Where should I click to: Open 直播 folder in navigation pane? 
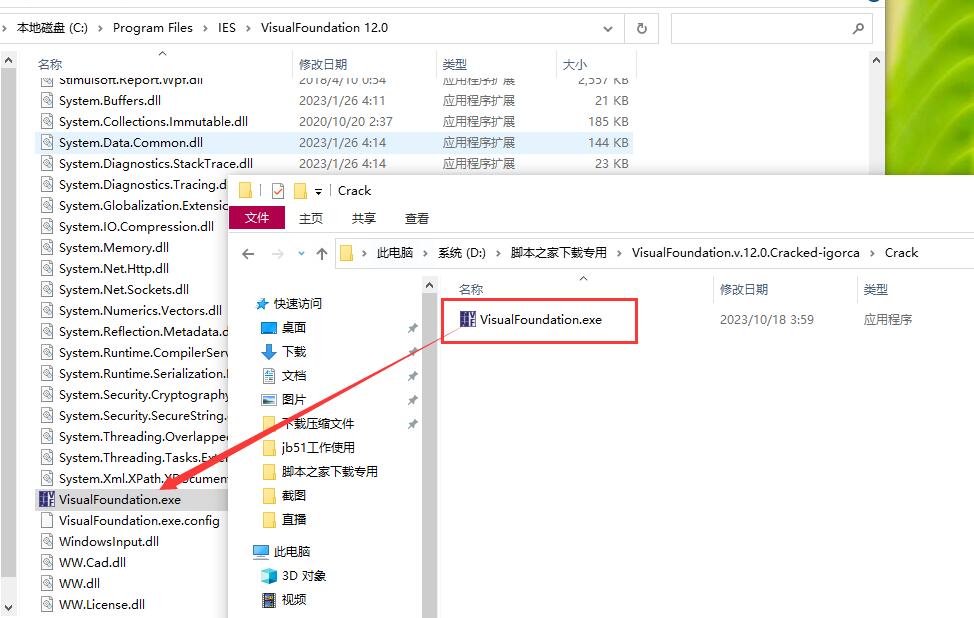click(294, 520)
